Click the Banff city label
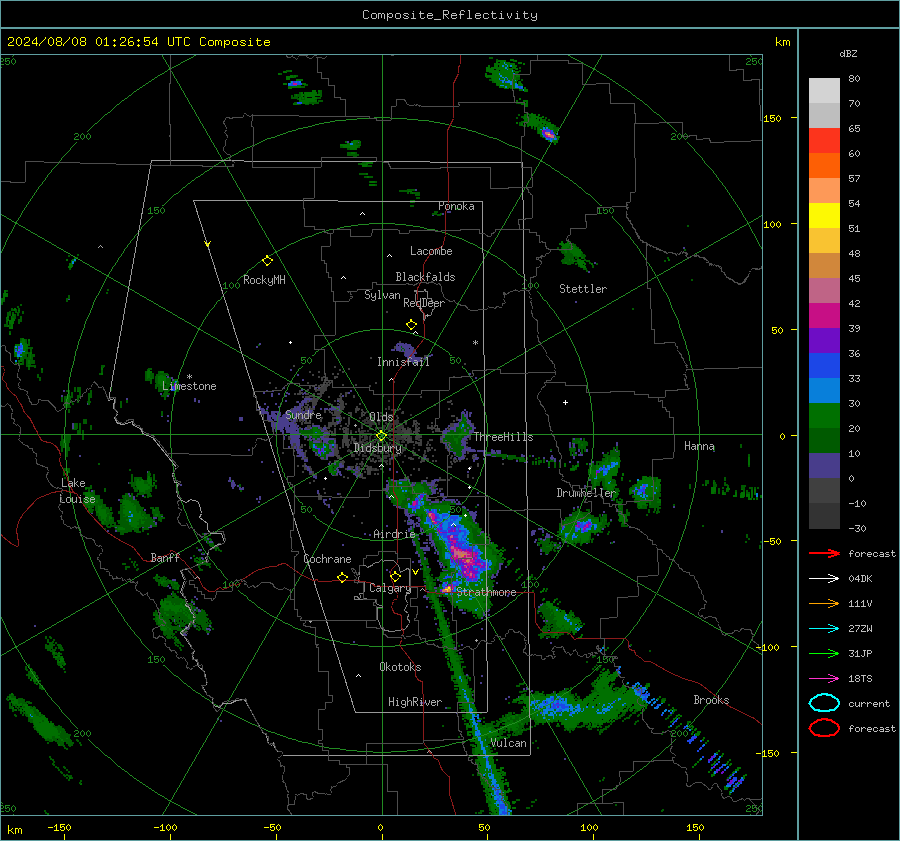Viewport: 900px width, 841px height. (x=165, y=557)
